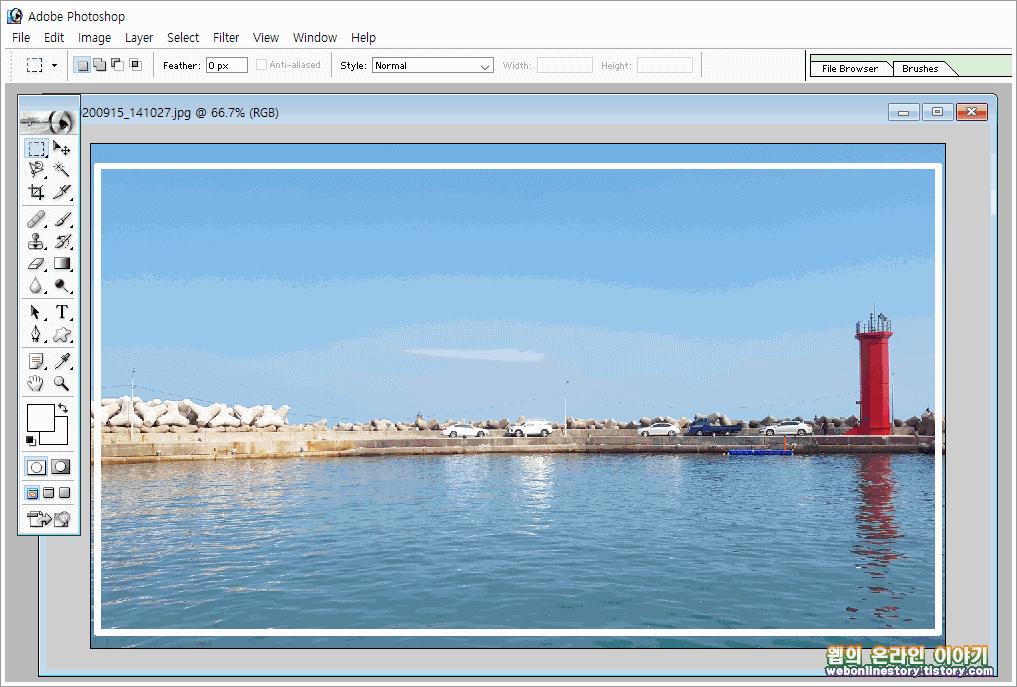Select the History Brush tool
Viewport: 1017px width, 687px height.
pos(62,241)
